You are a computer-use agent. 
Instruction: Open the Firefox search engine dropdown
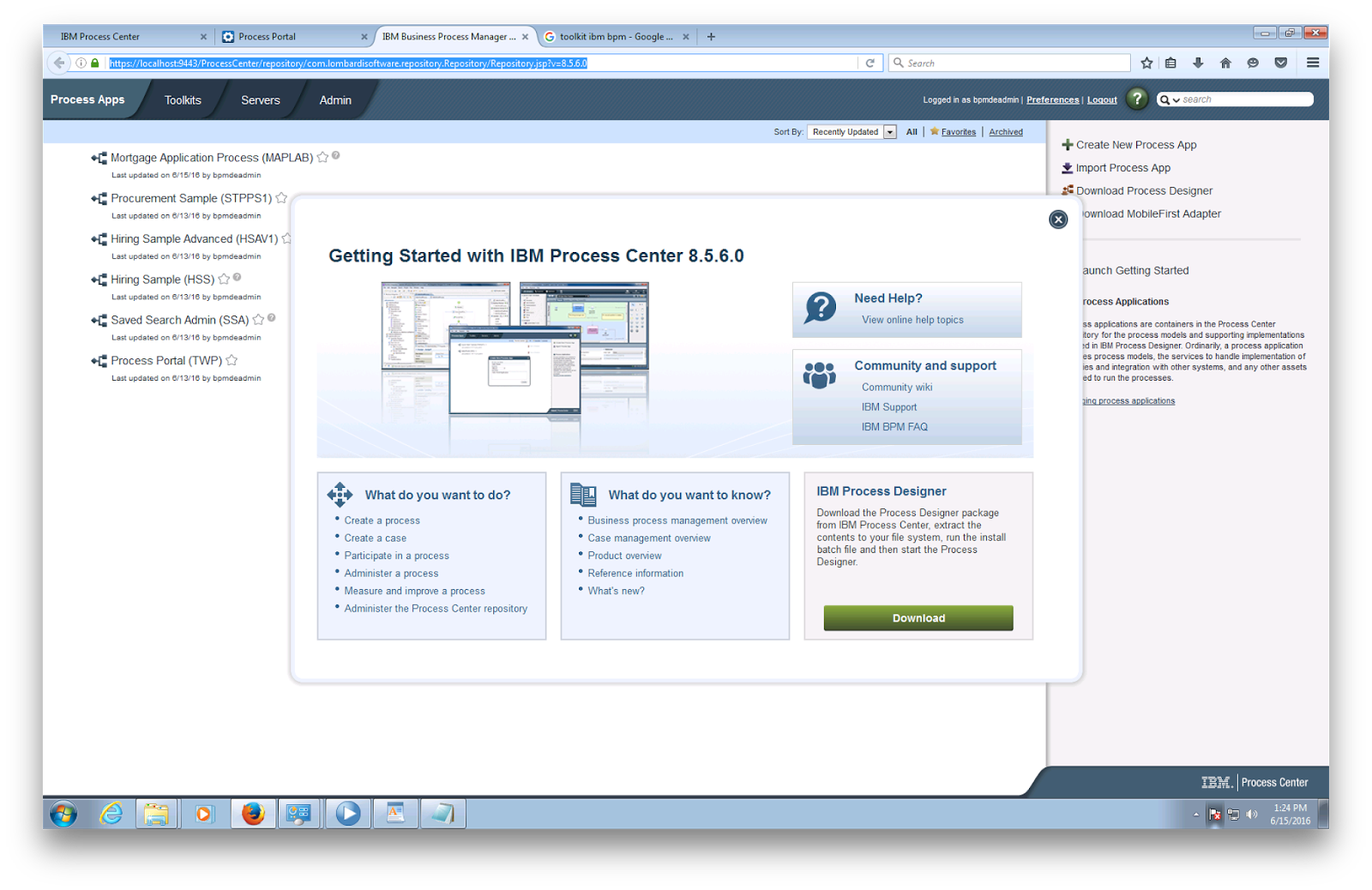(899, 62)
